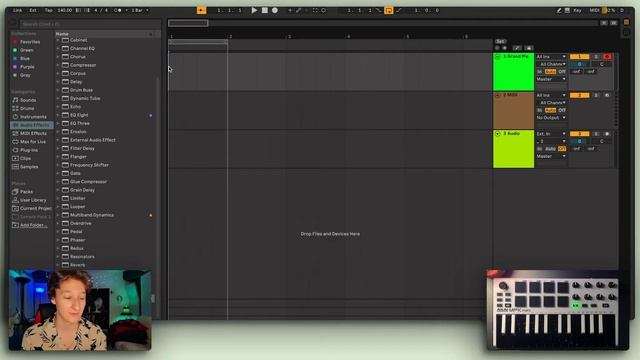
Task: Expand the Reverb folder
Action: (x=58, y=265)
